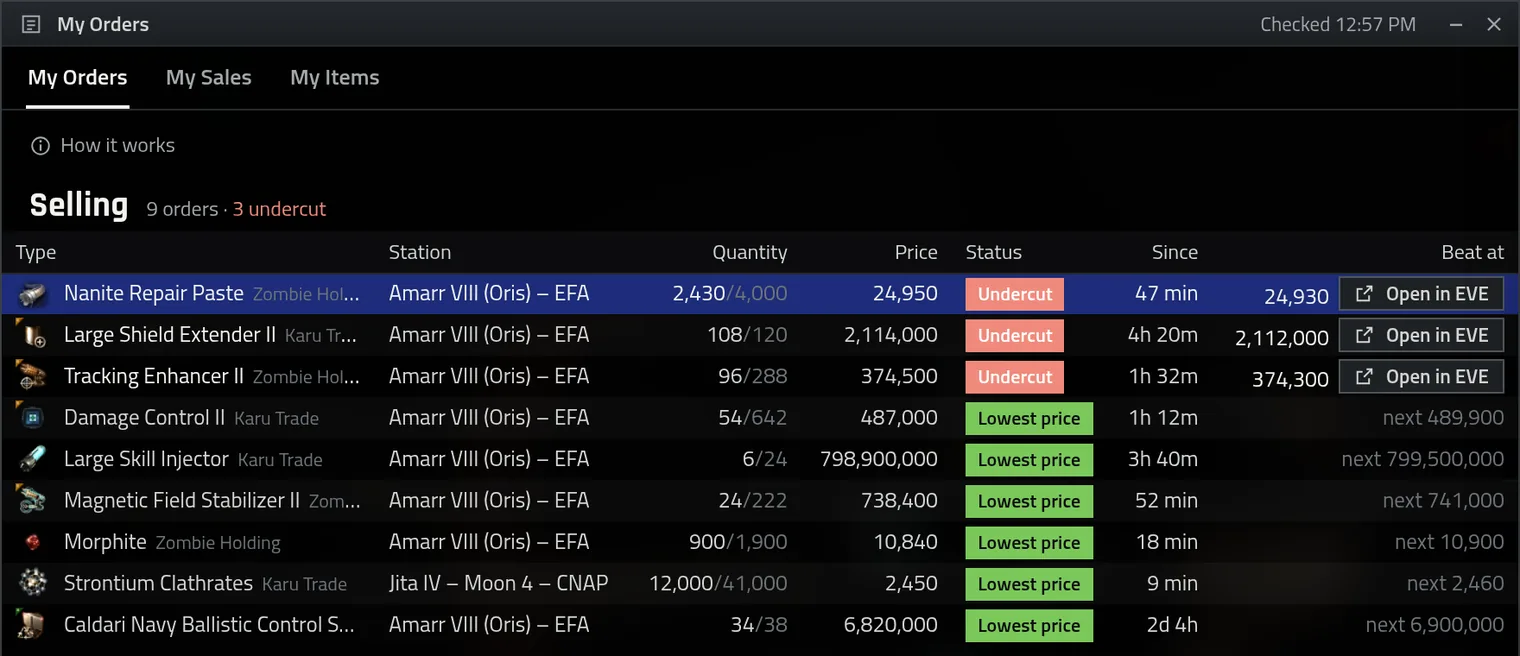Click the Caldari Navy Ballistic Control item icon
The image size is (1520, 656).
click(31, 625)
